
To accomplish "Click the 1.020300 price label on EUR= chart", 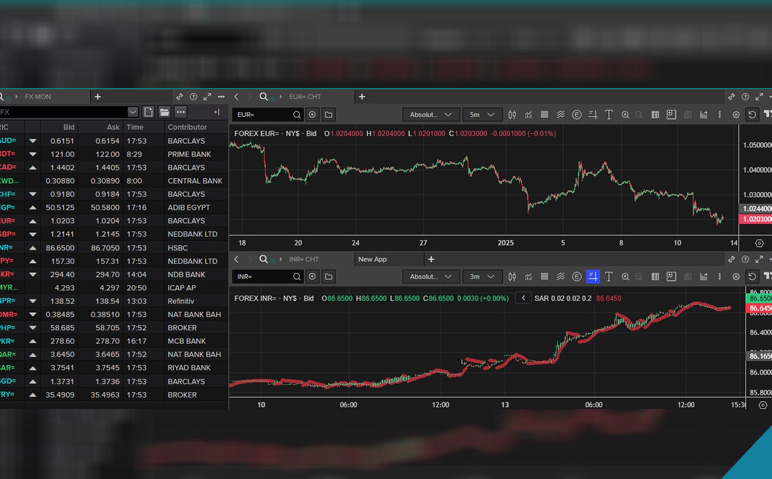I will click(x=756, y=219).
